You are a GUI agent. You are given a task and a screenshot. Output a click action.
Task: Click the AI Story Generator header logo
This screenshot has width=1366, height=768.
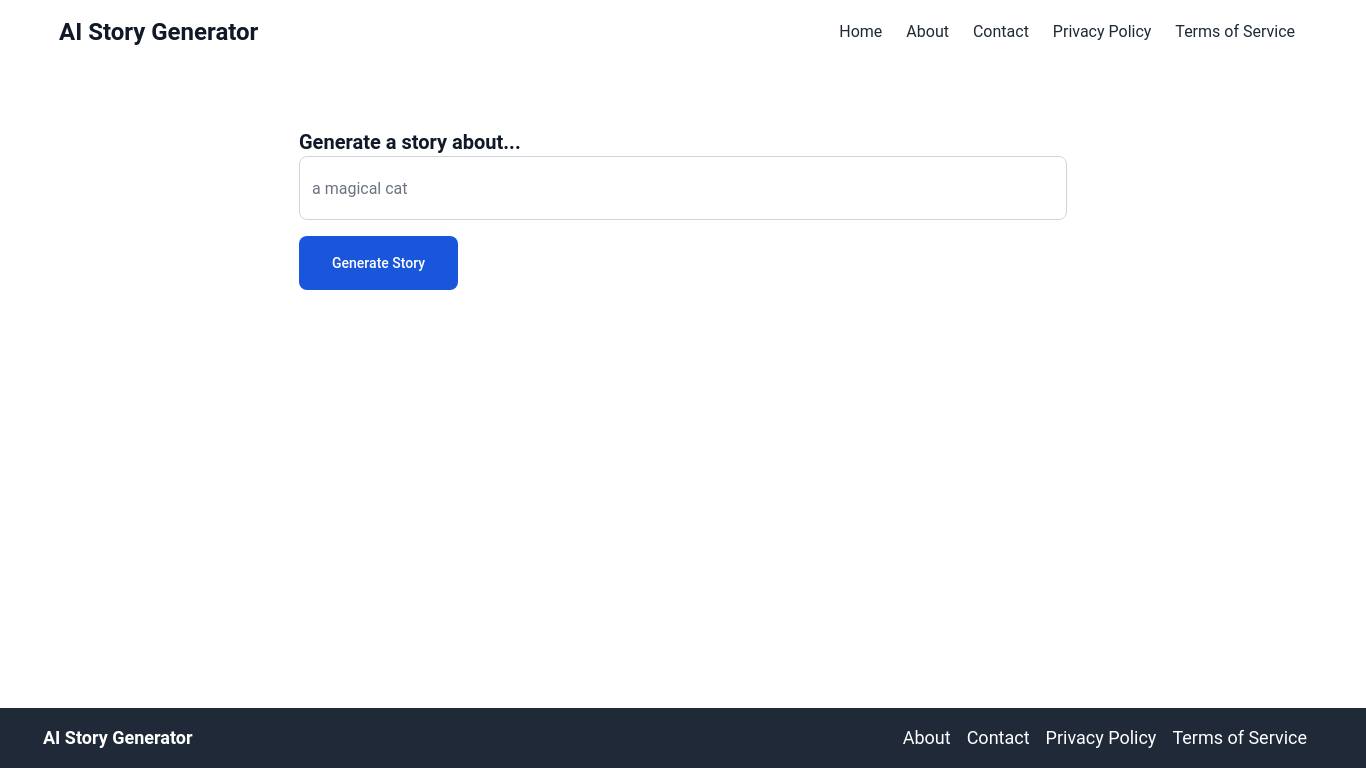coord(158,32)
